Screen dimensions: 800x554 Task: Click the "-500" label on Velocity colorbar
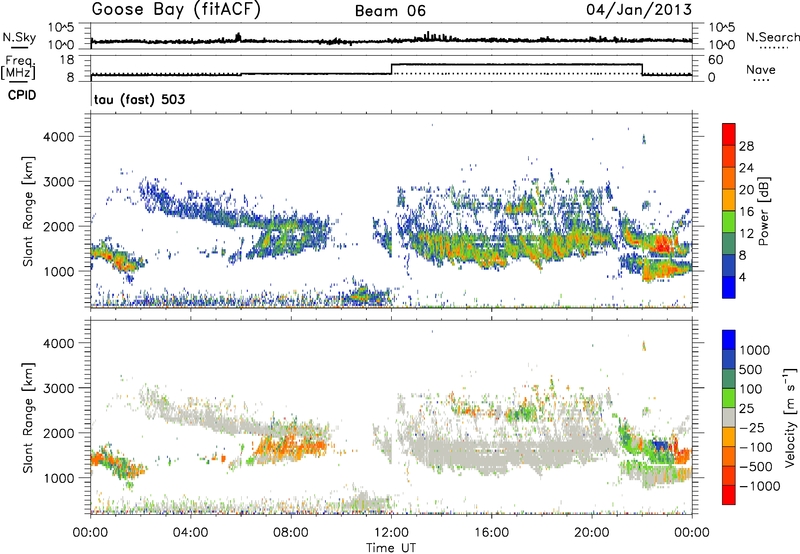[756, 467]
